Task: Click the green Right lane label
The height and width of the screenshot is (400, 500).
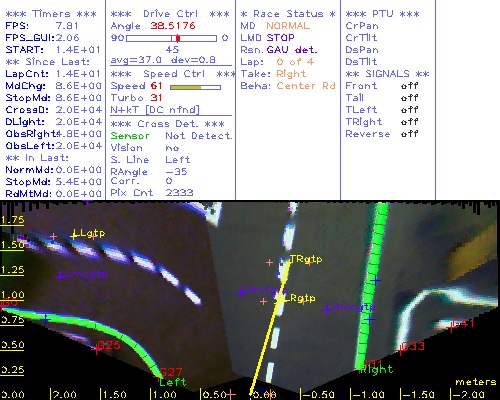Action: [x=377, y=369]
